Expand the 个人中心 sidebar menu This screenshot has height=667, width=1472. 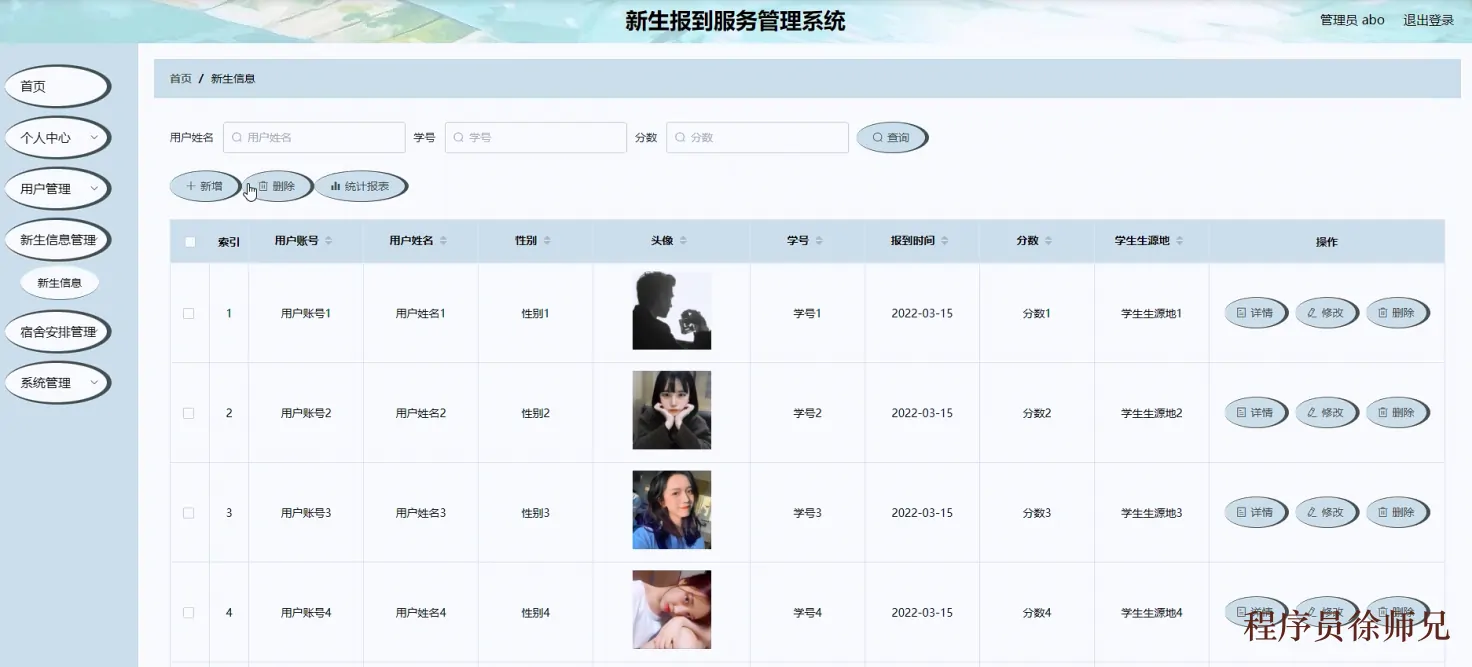coord(57,138)
